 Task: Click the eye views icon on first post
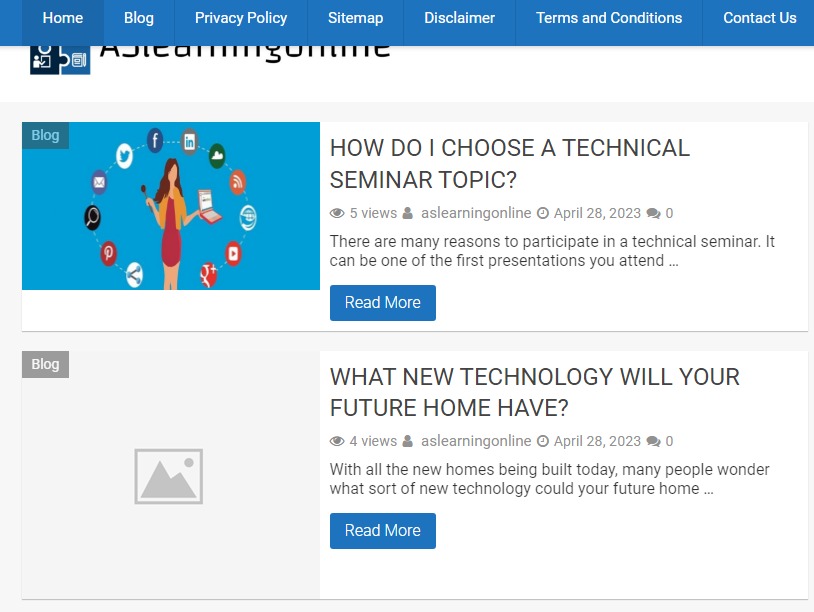pos(337,213)
